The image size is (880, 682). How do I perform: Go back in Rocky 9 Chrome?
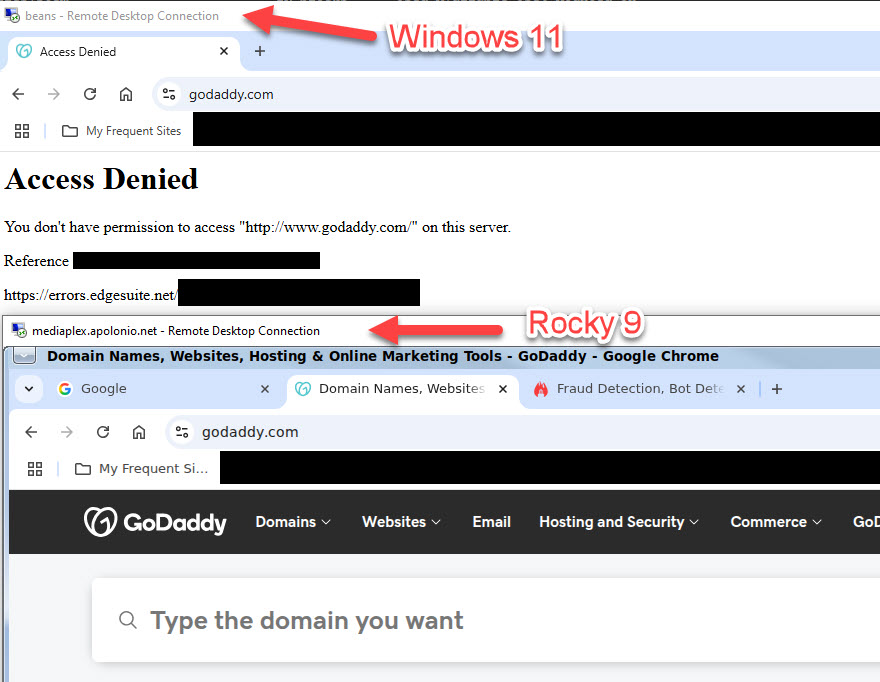(31, 432)
